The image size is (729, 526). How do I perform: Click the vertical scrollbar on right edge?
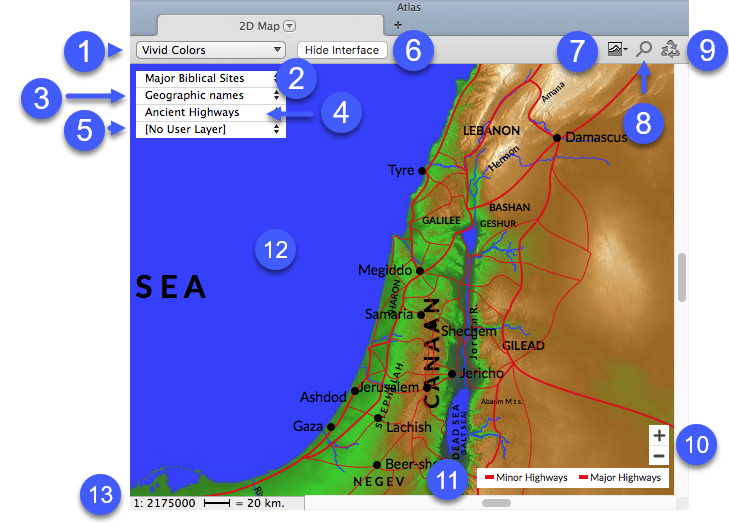[x=683, y=277]
